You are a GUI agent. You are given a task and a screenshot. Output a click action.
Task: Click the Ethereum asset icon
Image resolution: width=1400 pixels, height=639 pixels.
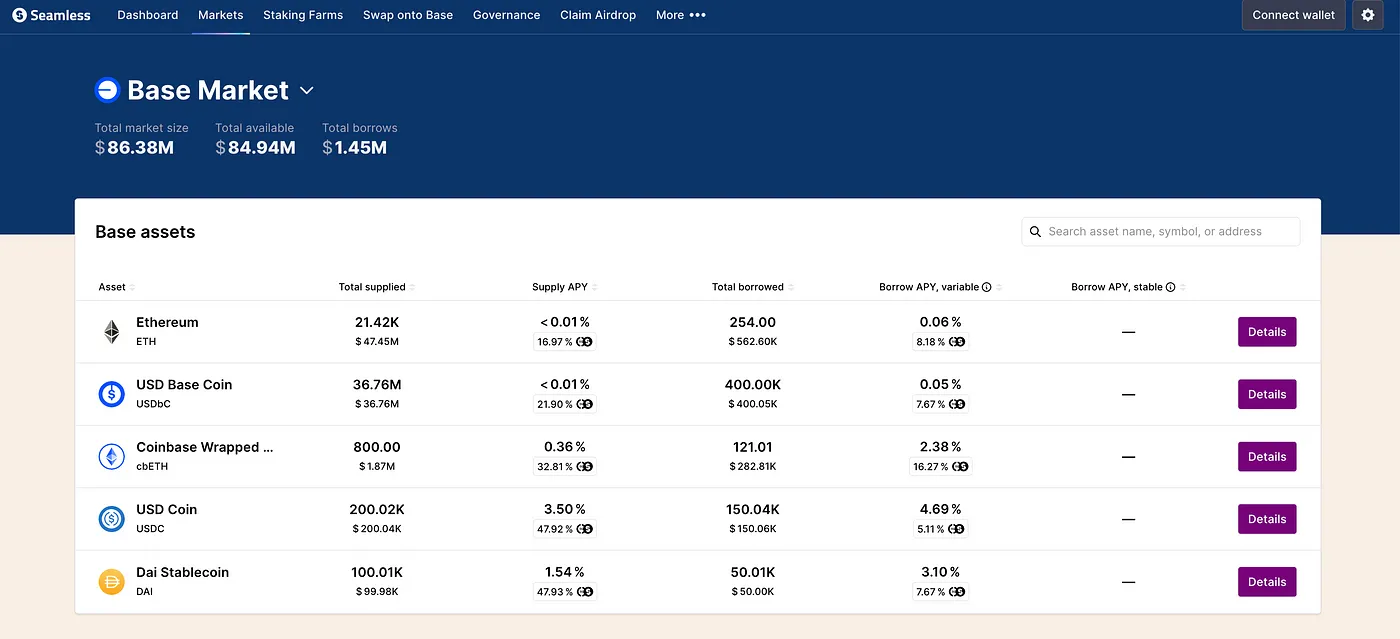pyautogui.click(x=112, y=332)
